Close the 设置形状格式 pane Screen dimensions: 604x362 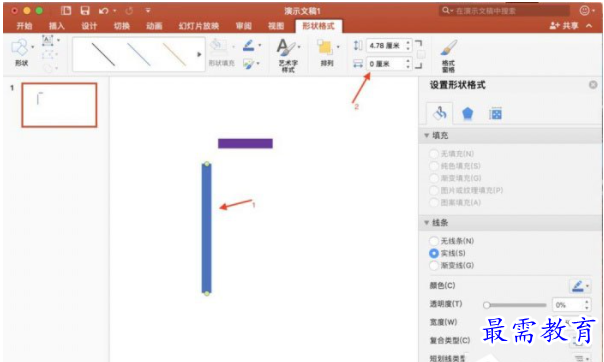(x=593, y=85)
